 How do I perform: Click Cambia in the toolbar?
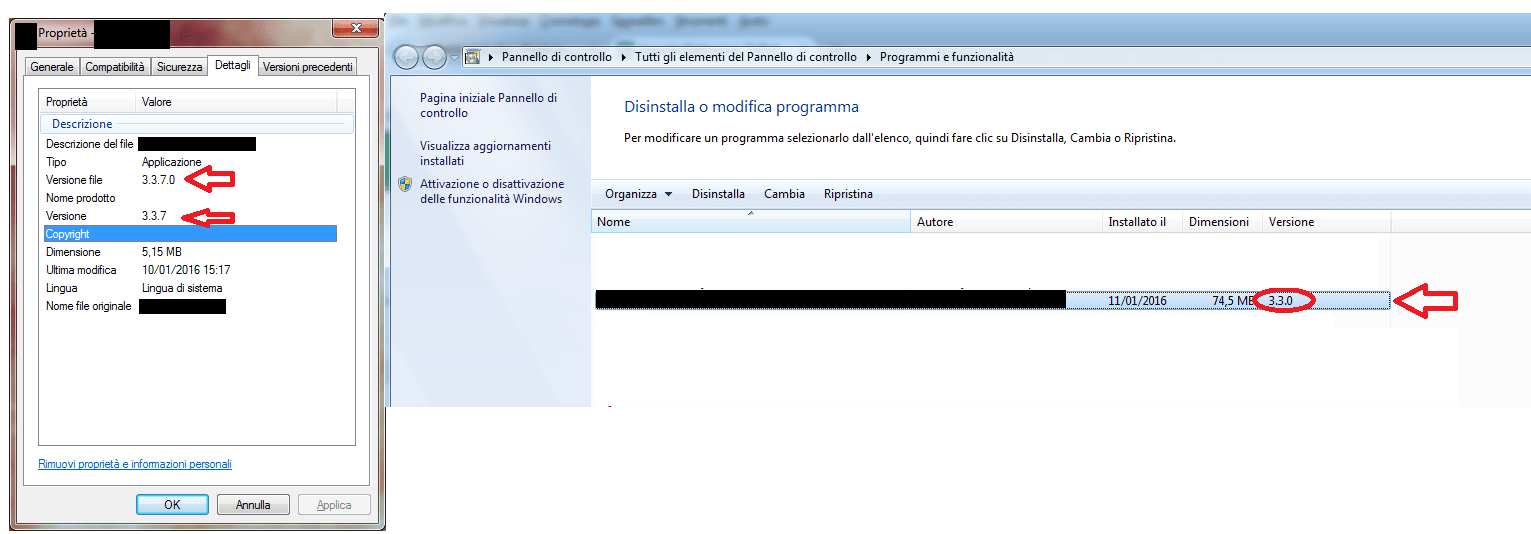[784, 194]
